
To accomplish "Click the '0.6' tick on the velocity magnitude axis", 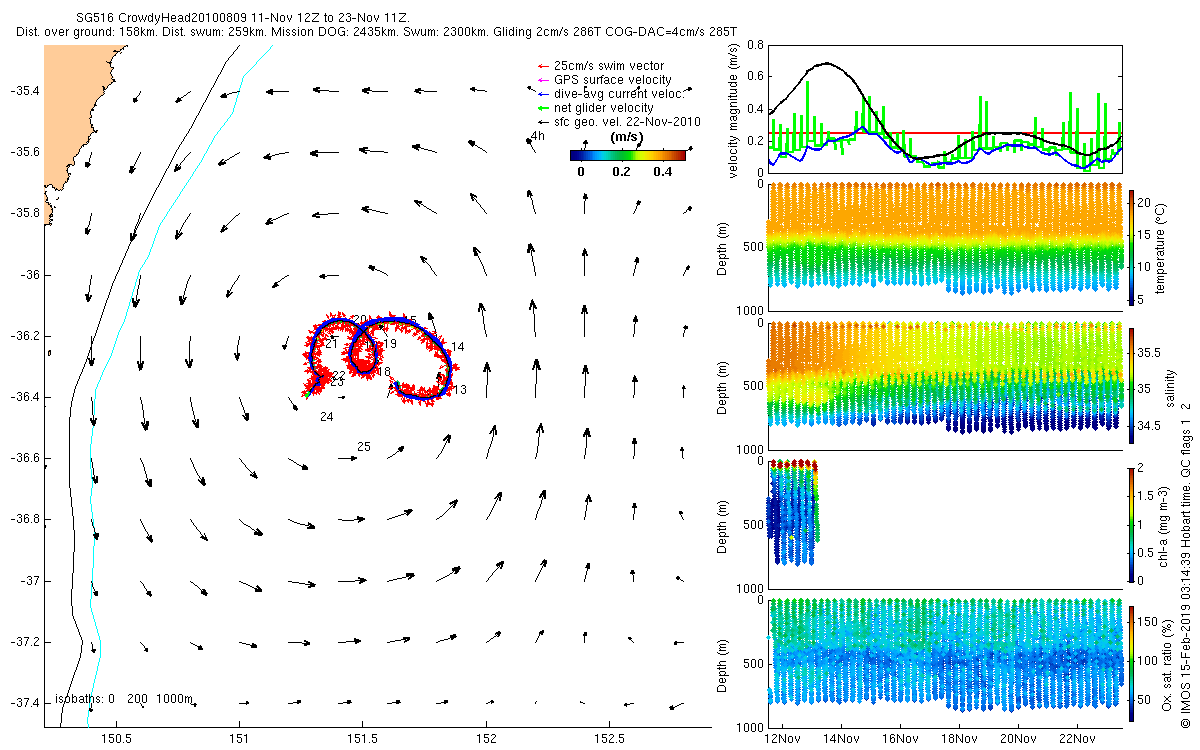I will (755, 77).
